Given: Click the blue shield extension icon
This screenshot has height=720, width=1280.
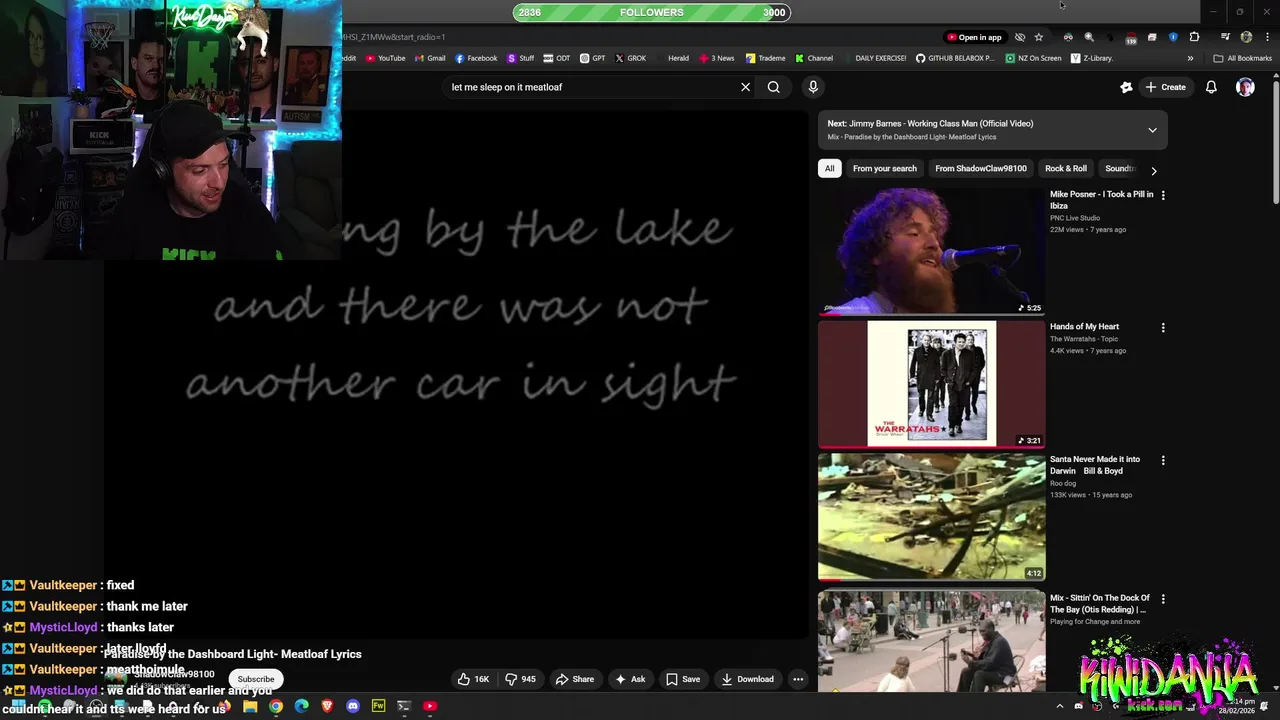Looking at the screenshot, I should (x=1173, y=37).
